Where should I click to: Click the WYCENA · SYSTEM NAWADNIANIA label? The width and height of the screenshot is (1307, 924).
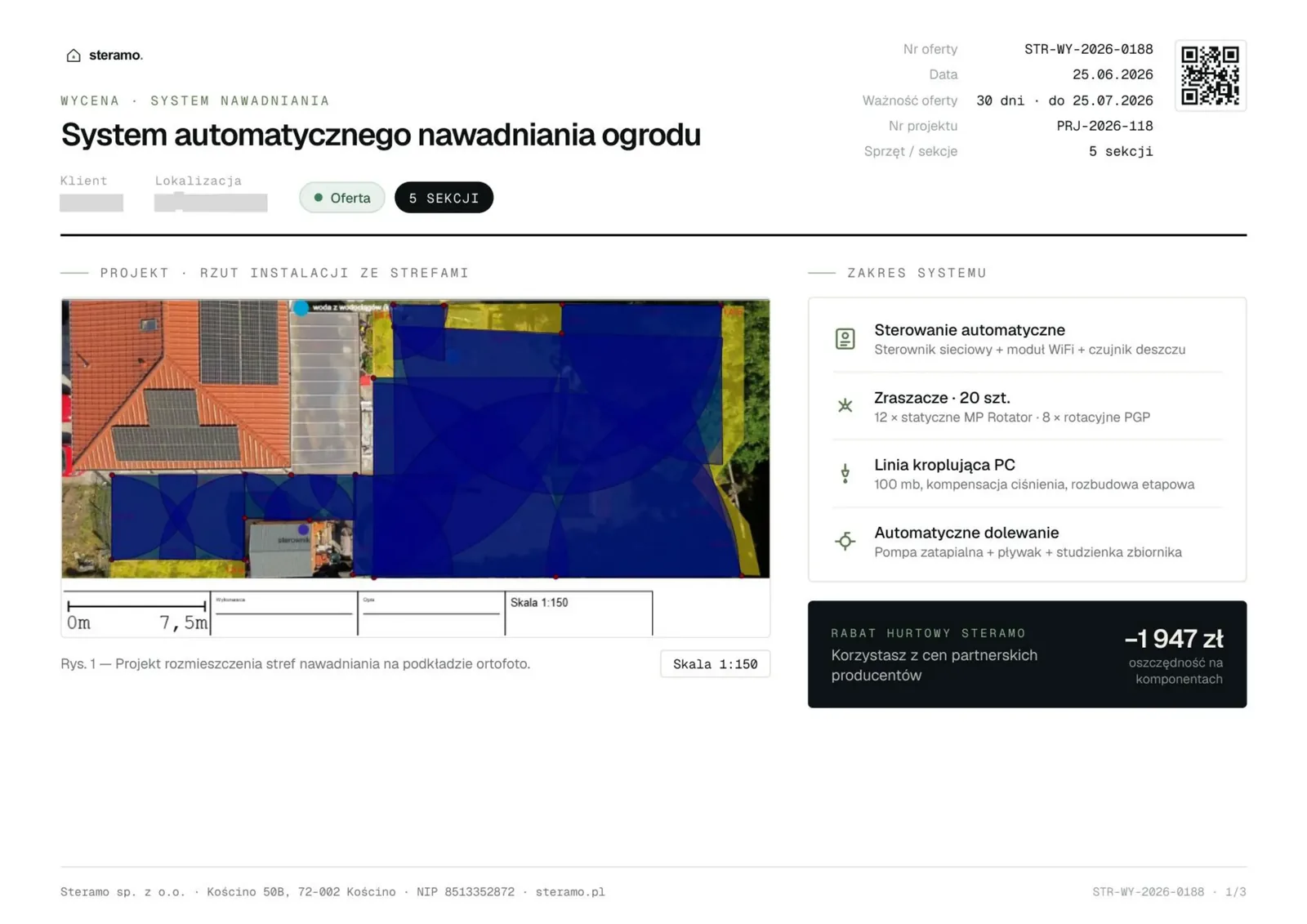[195, 100]
